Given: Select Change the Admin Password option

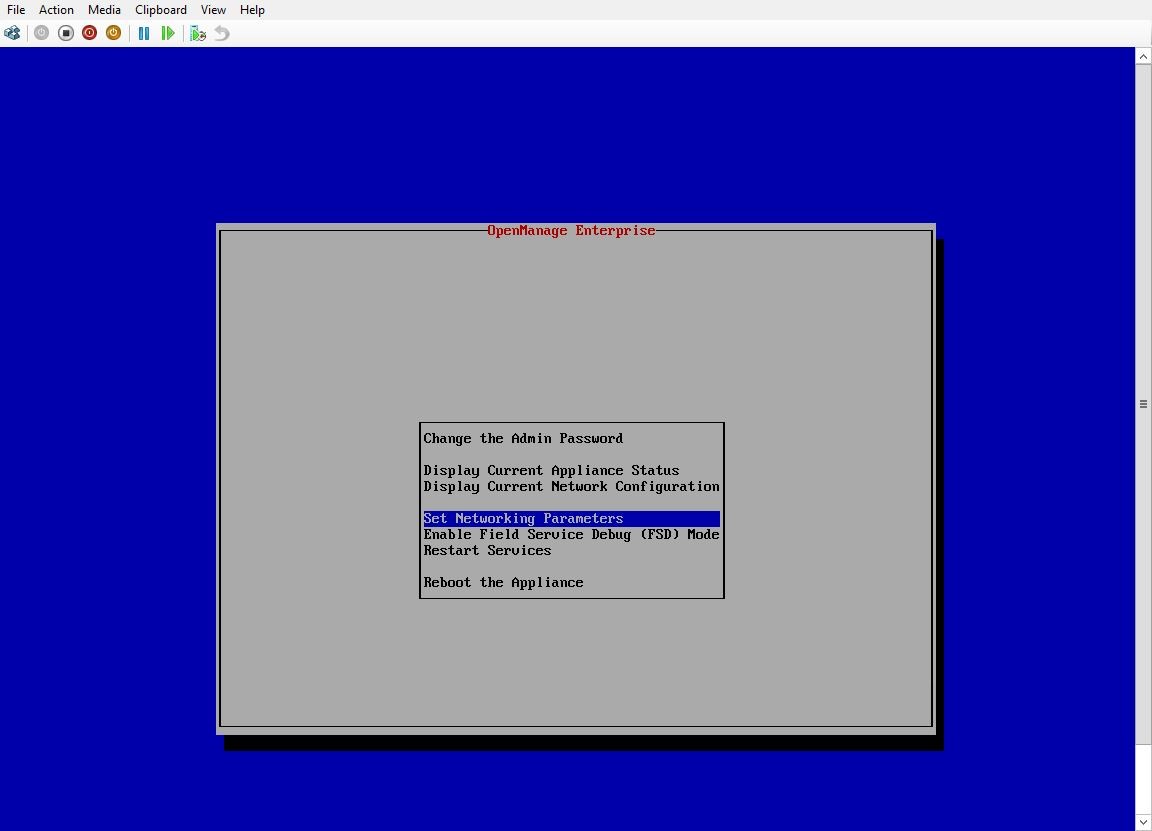Looking at the screenshot, I should tap(523, 438).
